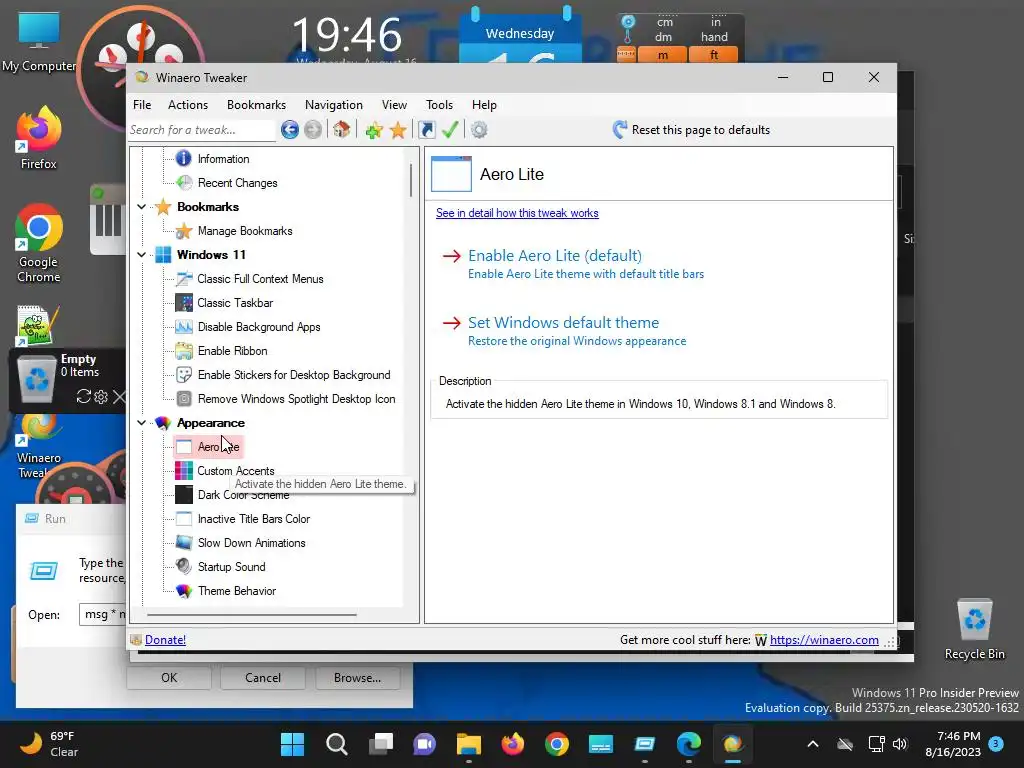Screen dimensions: 1024x768
Task: Select Inactive Title Bars Color
Action: click(253, 519)
